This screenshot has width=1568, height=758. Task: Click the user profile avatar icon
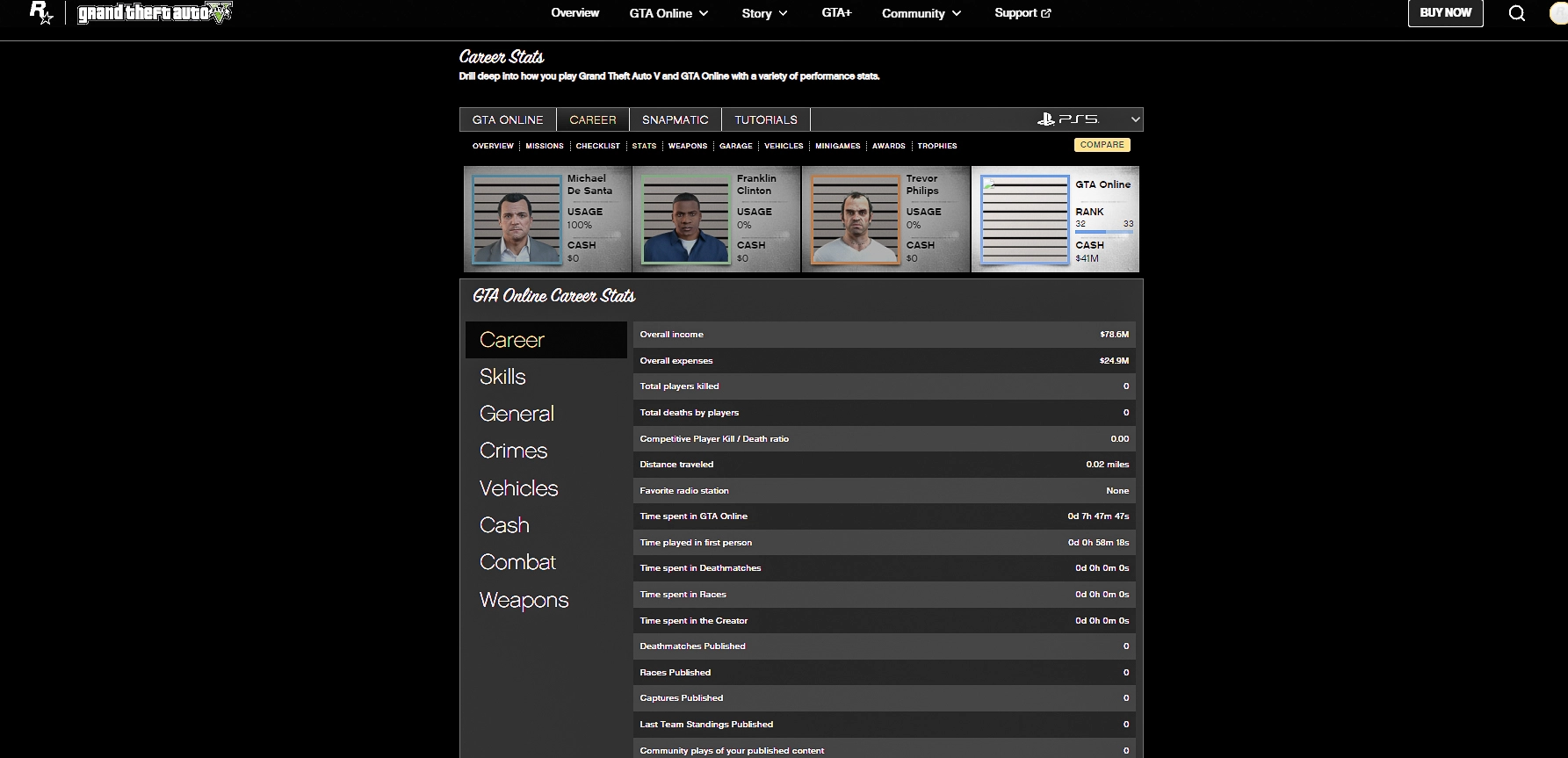click(1558, 13)
